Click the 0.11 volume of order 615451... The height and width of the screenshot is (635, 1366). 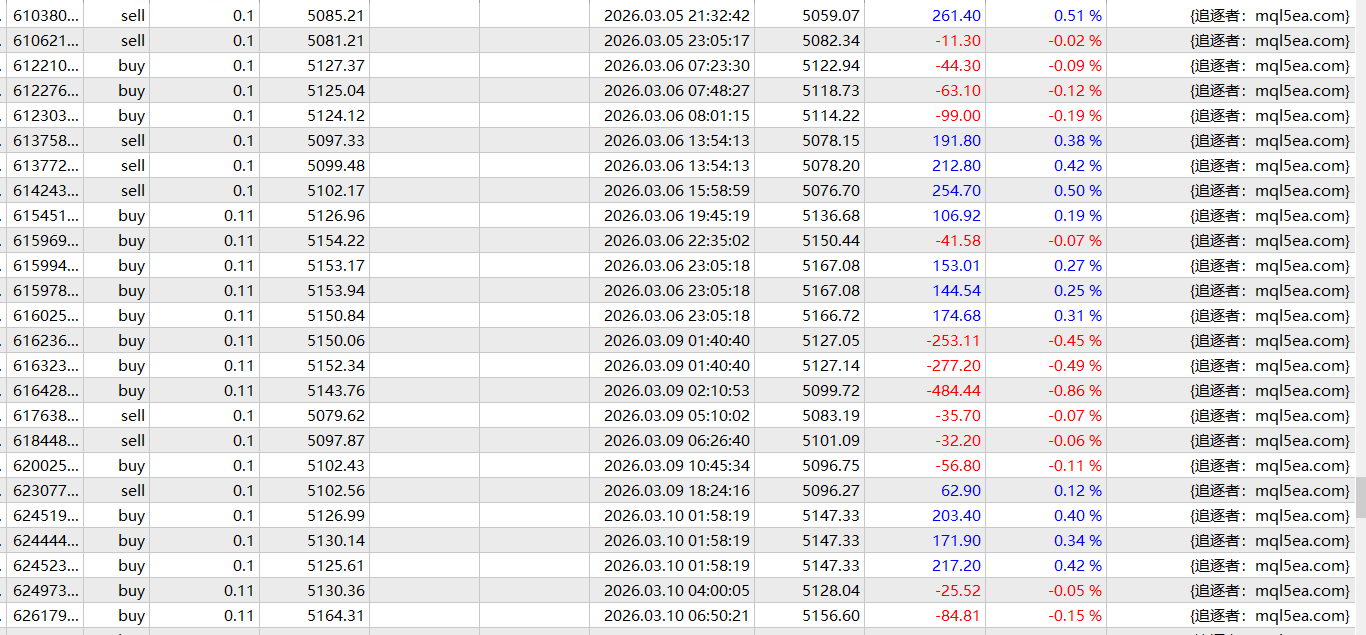coord(238,216)
